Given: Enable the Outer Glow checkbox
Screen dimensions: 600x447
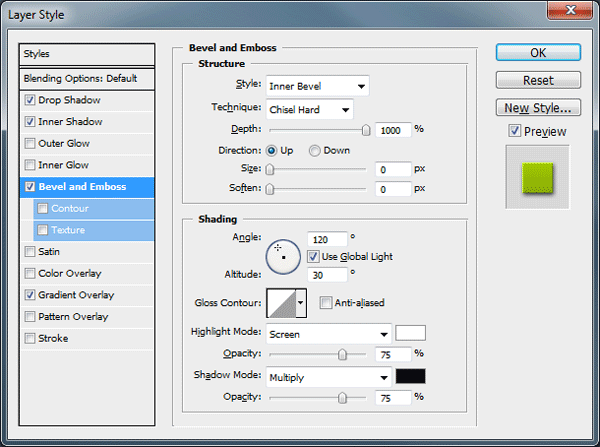Looking at the screenshot, I should tap(30, 144).
